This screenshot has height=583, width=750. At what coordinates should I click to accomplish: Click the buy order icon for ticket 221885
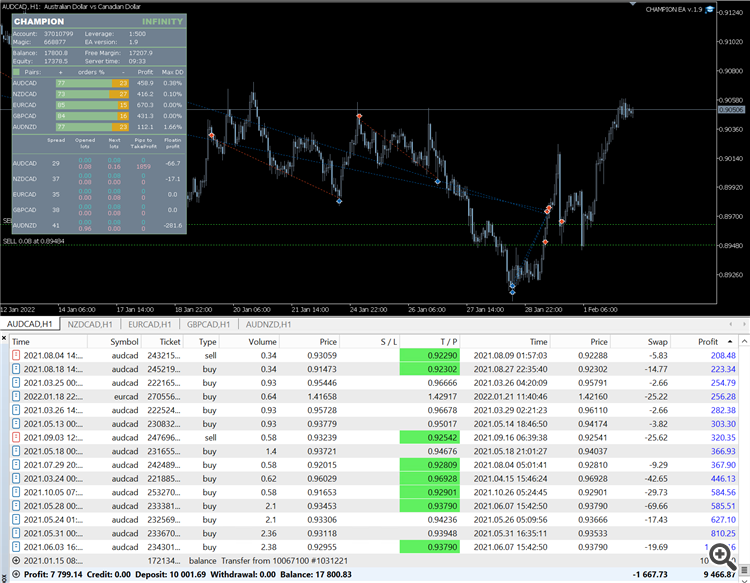(x=16, y=479)
